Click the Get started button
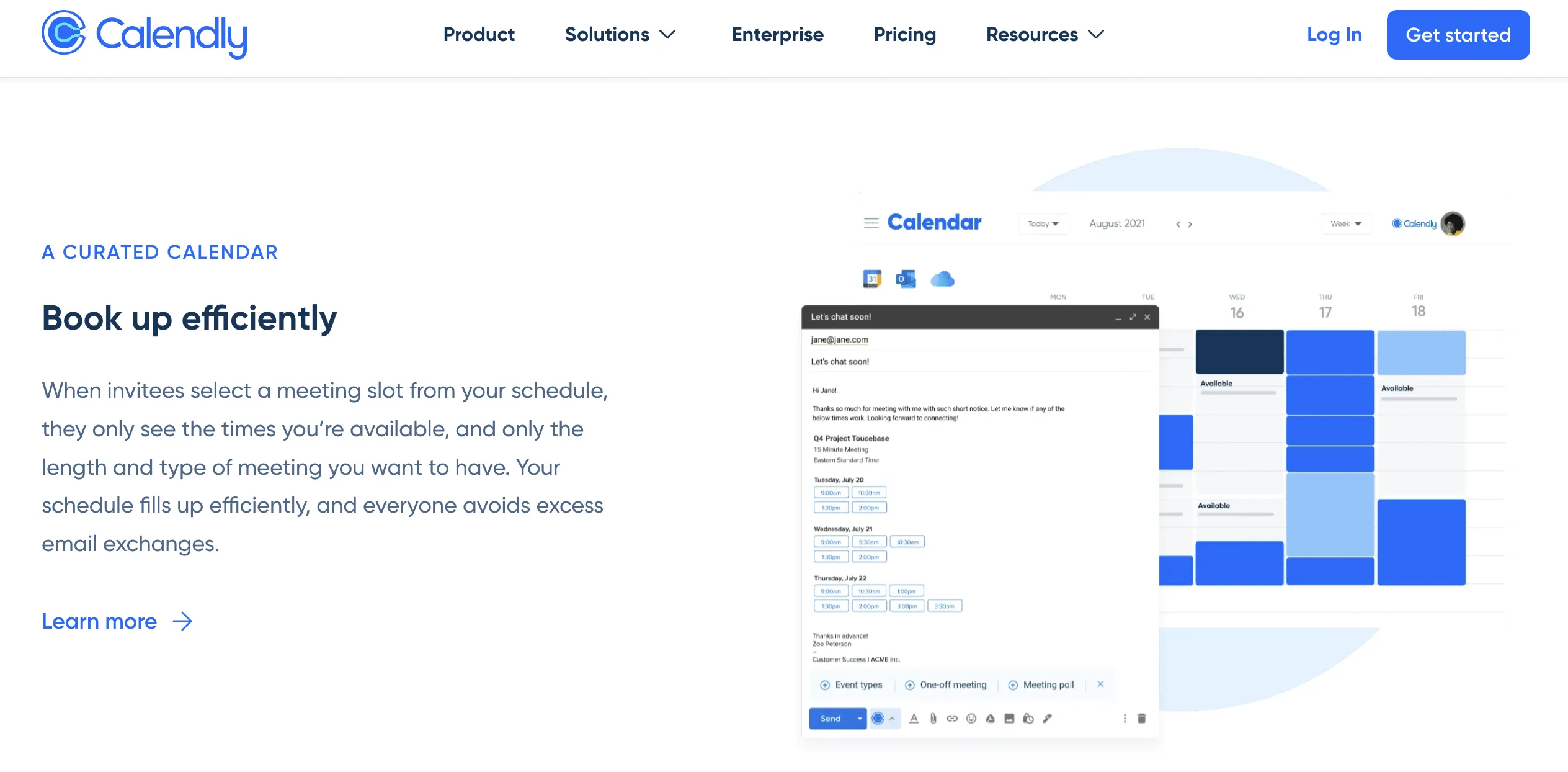Screen dimensions: 1568x772 pyautogui.click(x=1458, y=35)
